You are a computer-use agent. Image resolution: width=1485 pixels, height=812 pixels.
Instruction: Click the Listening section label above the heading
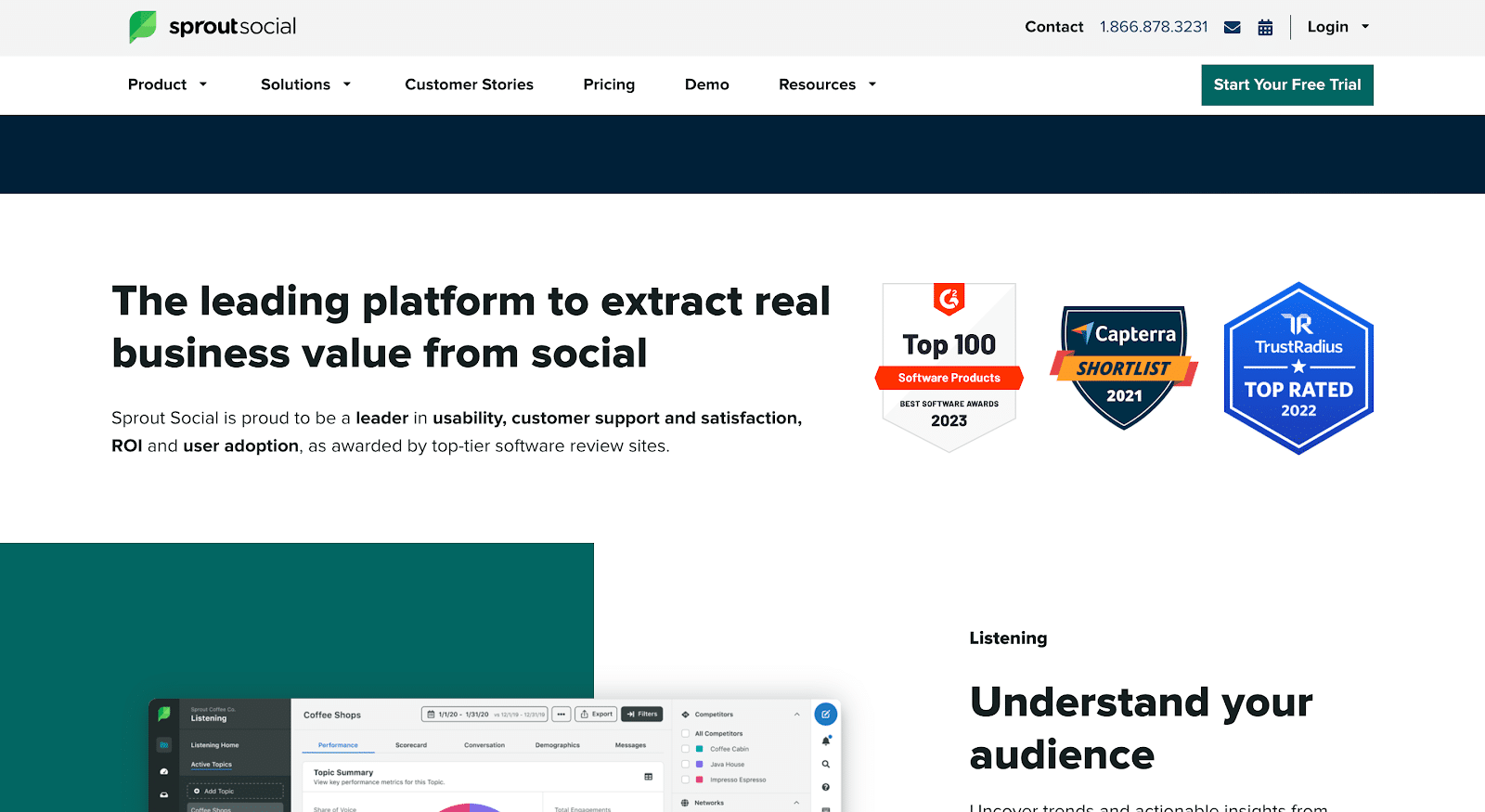[1008, 638]
